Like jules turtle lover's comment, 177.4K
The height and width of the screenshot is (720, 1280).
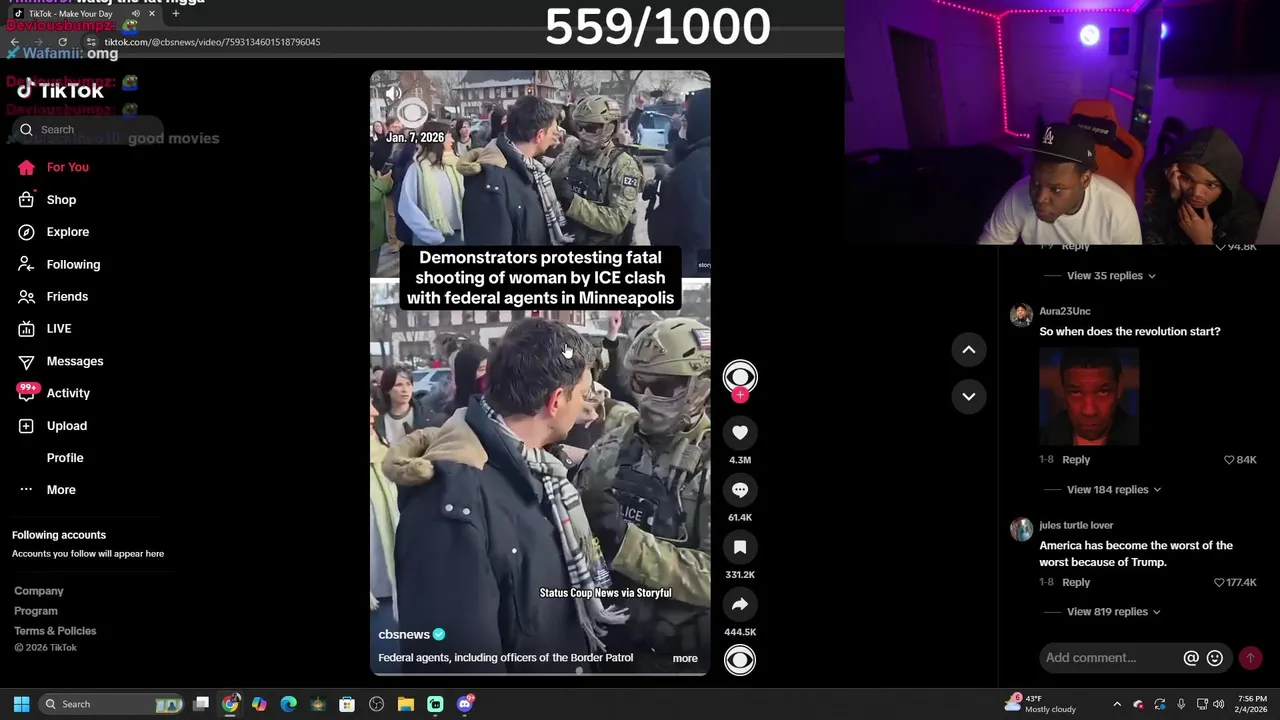click(x=1219, y=582)
